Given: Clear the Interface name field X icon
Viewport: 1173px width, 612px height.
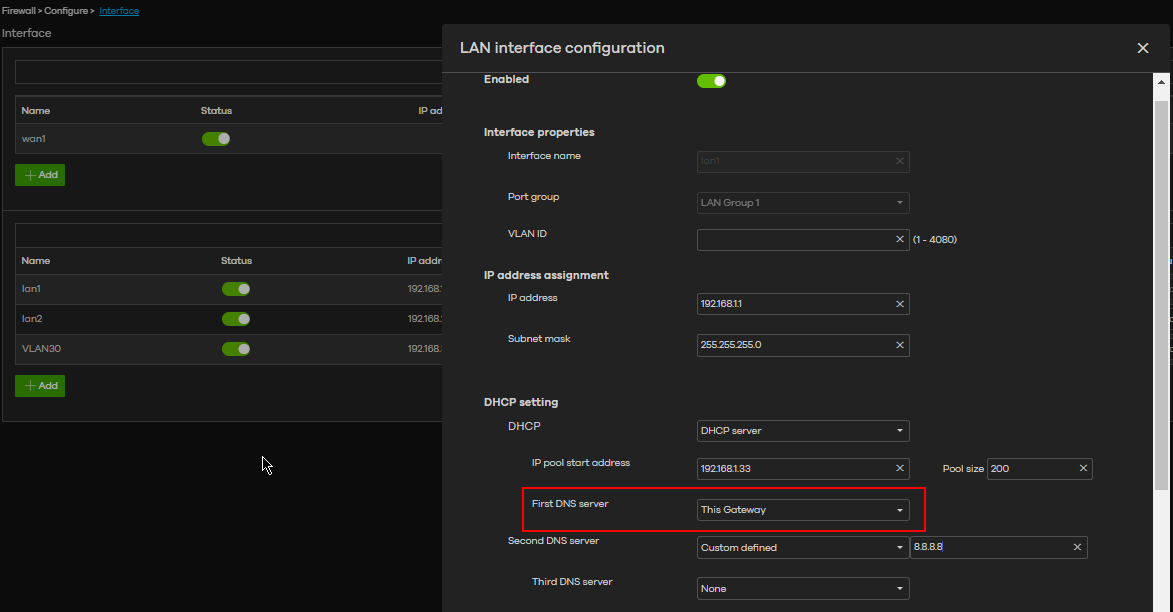Looking at the screenshot, I should 899,161.
